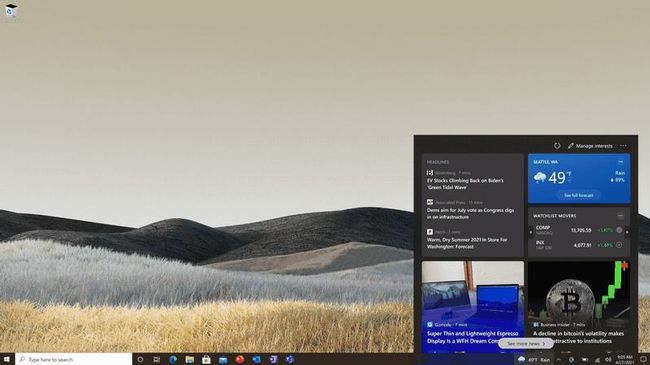This screenshot has height=365, width=650.
Task: Open the first purple Teams icon
Action: (x=273, y=359)
